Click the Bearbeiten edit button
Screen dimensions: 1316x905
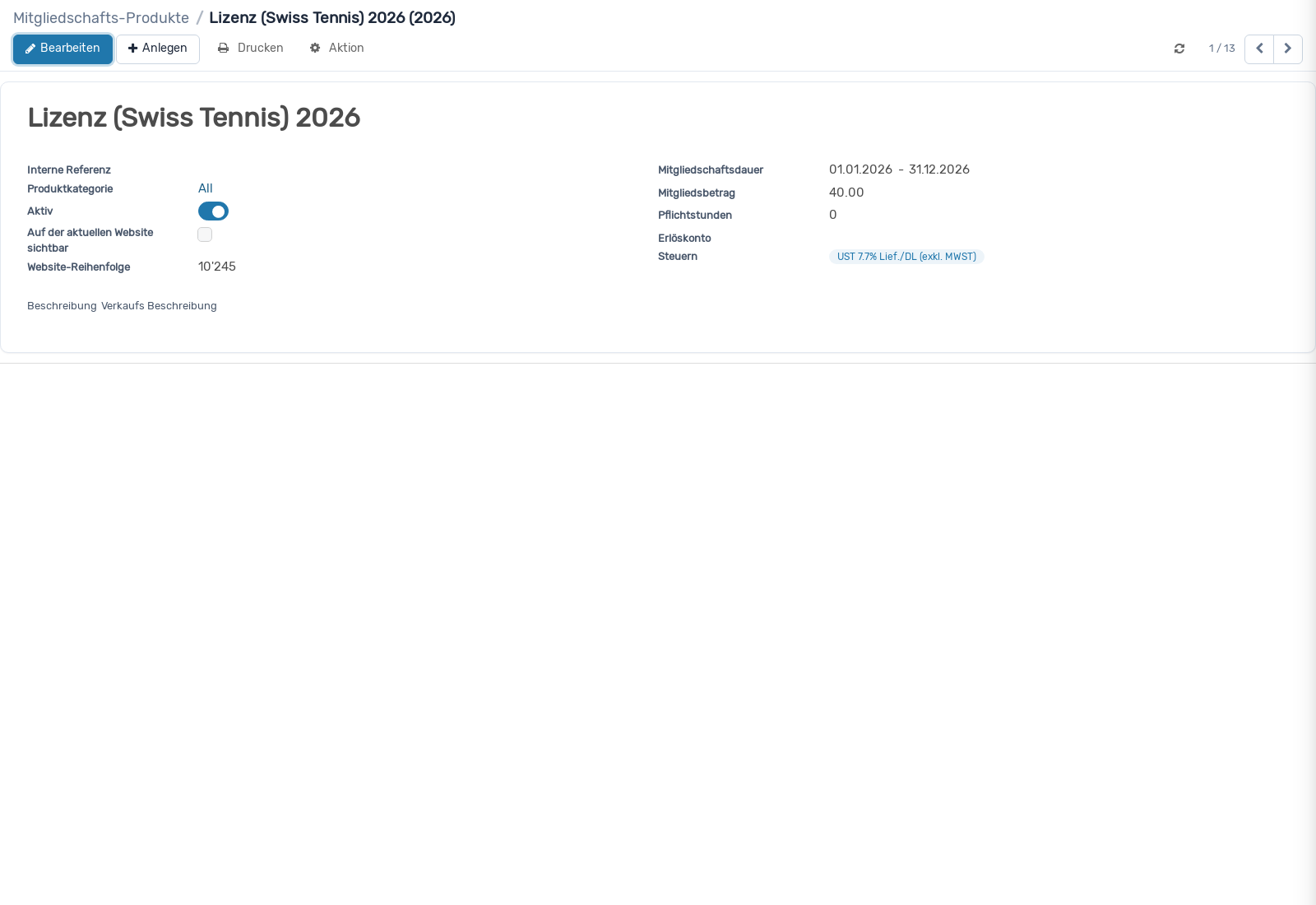63,49
